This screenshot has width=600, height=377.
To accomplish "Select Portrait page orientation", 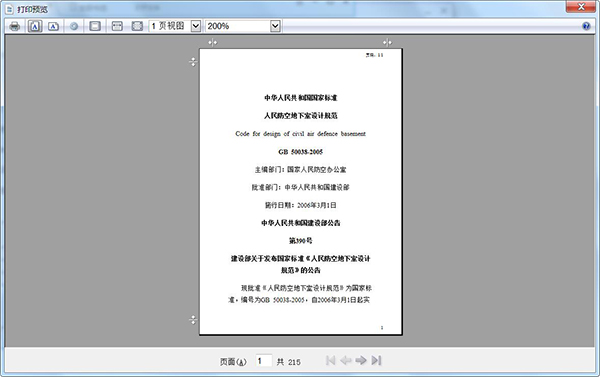I will (35, 26).
